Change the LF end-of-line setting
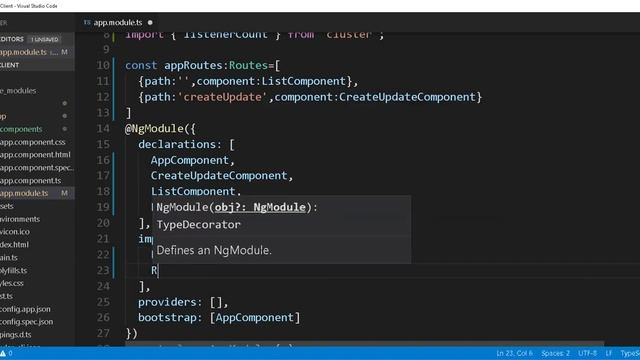The height and width of the screenshot is (360, 640). click(x=609, y=353)
